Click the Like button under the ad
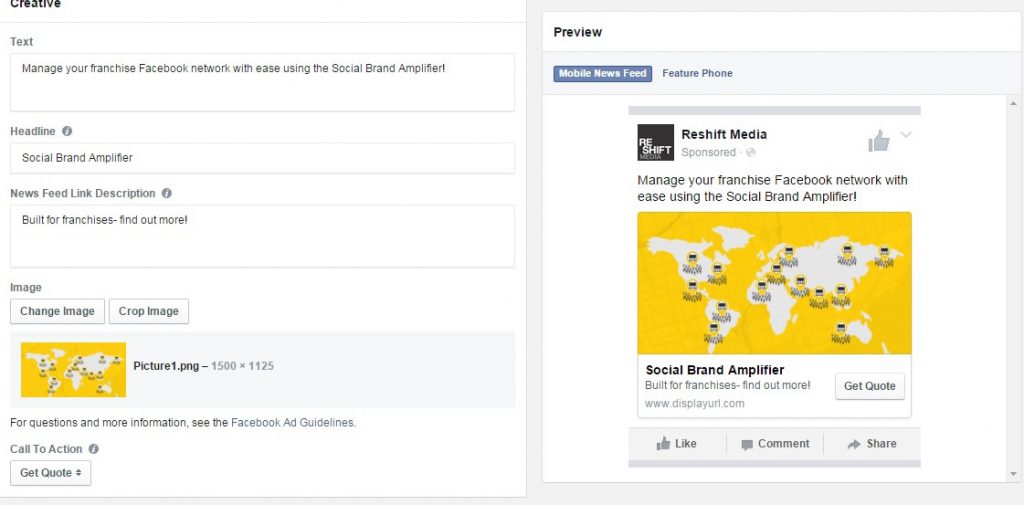1024x505 pixels. click(x=676, y=444)
